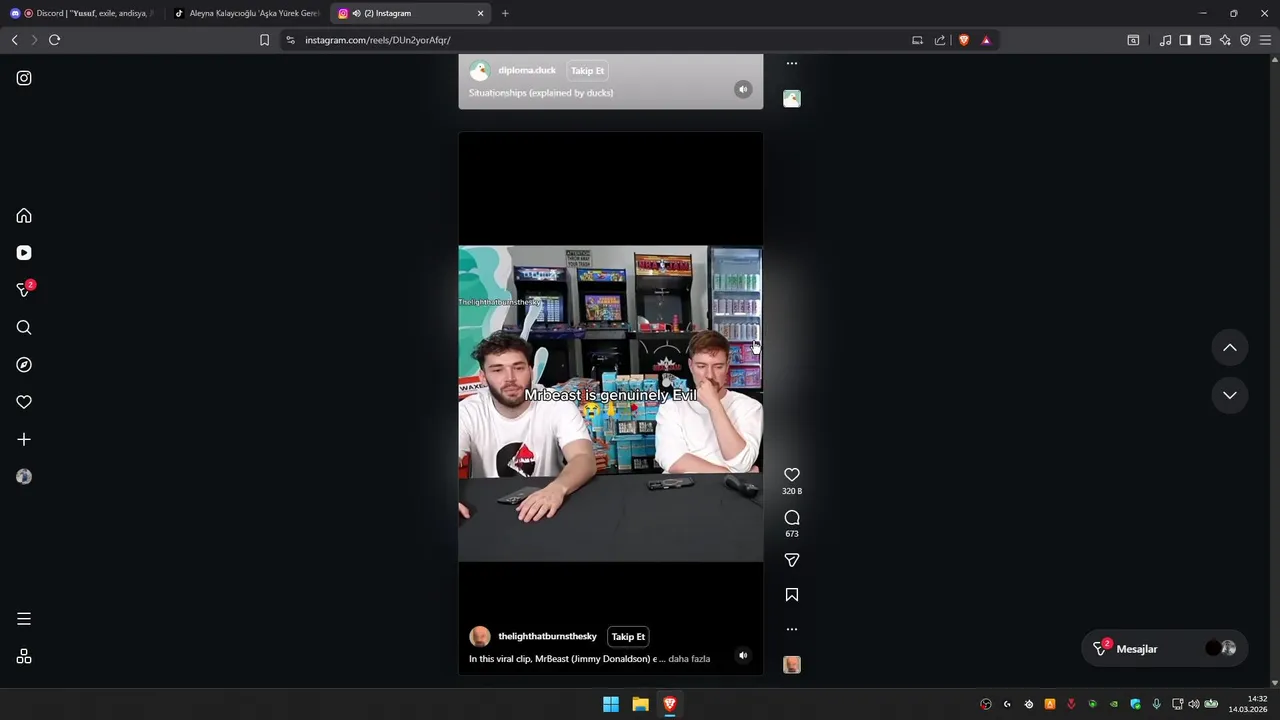
Task: Open the Meta apps grid icon
Action: [24, 657]
